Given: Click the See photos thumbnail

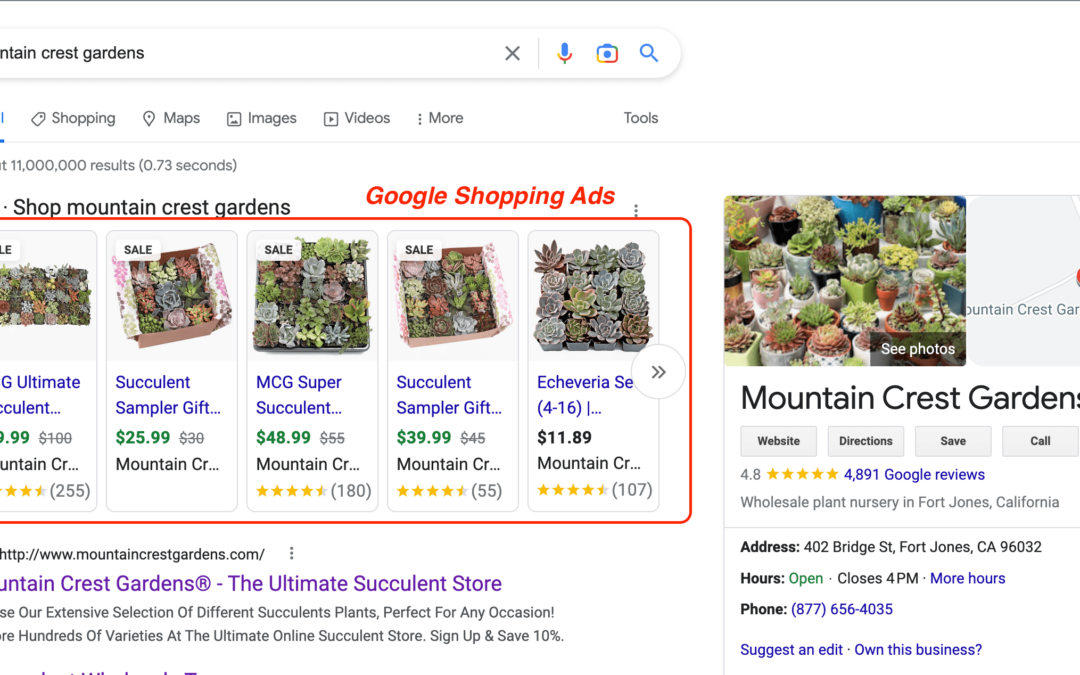Looking at the screenshot, I should click(917, 348).
